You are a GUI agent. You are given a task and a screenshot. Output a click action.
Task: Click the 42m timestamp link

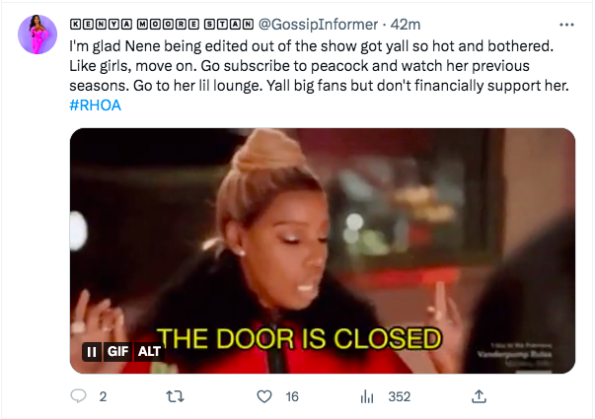point(406,25)
